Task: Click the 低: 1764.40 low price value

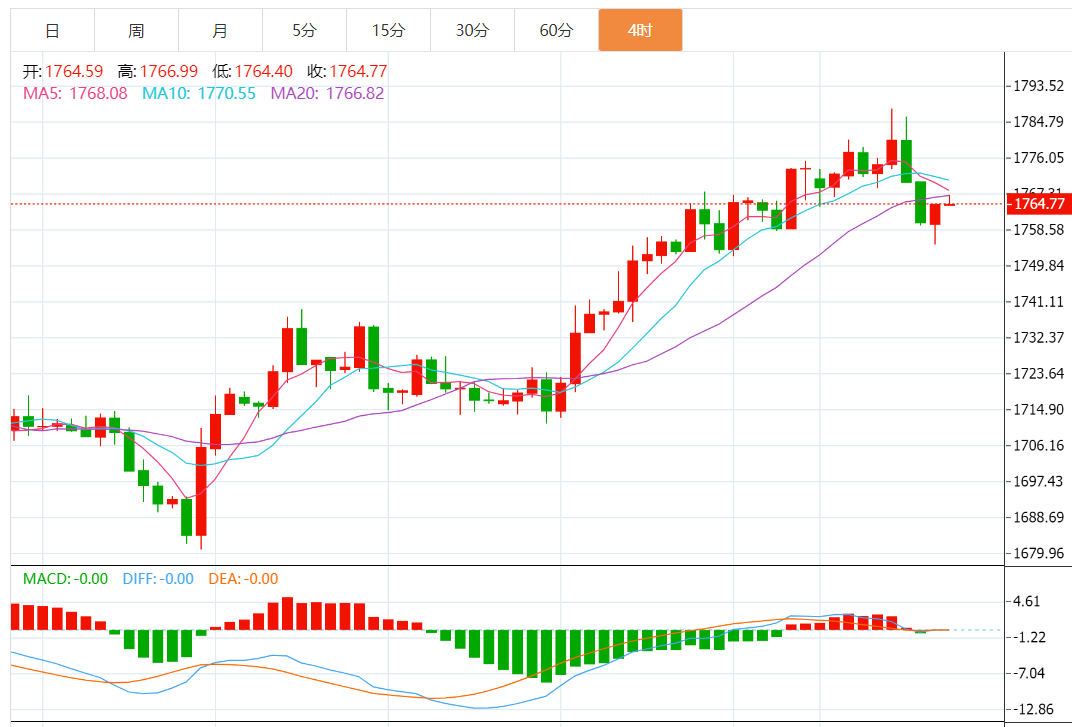Action: point(252,71)
